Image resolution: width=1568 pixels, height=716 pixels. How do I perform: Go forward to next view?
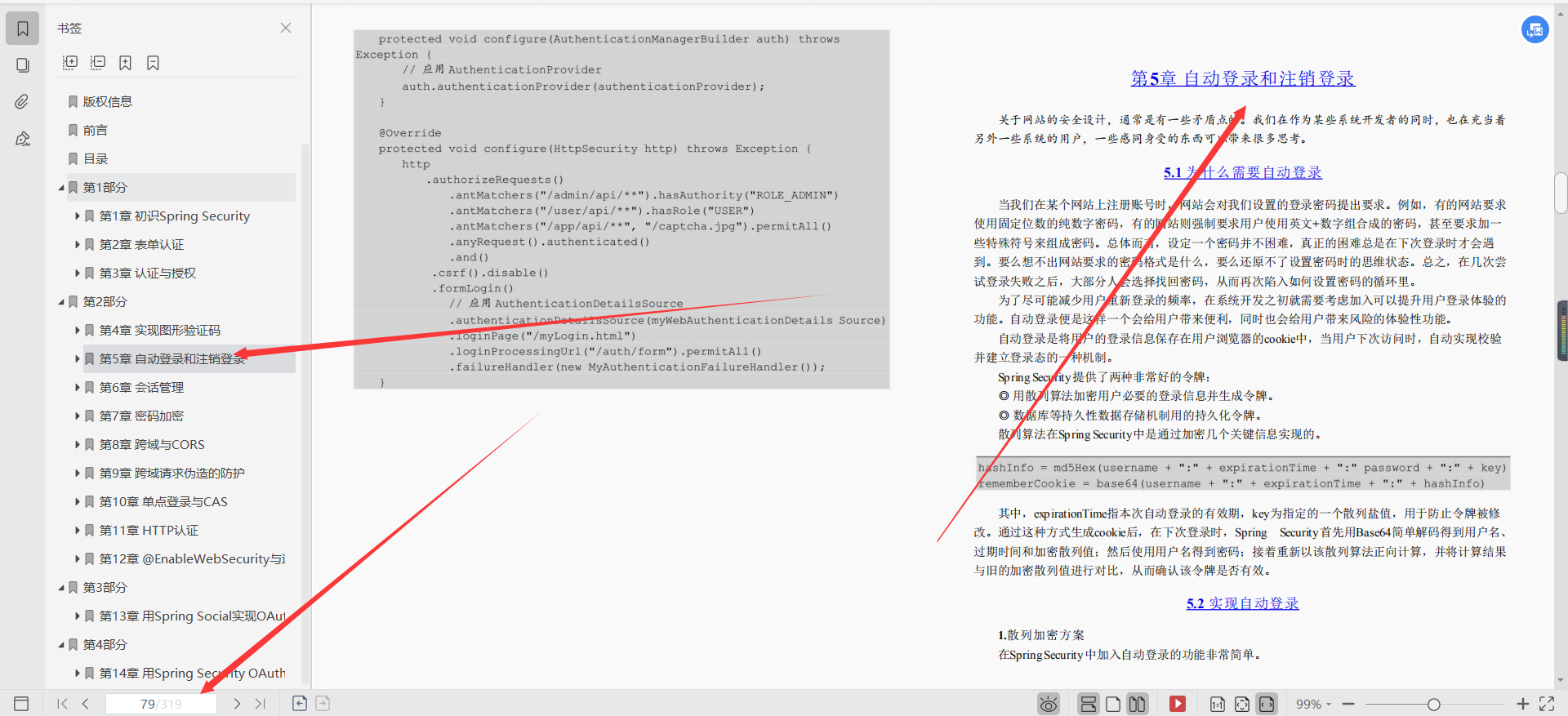323,703
